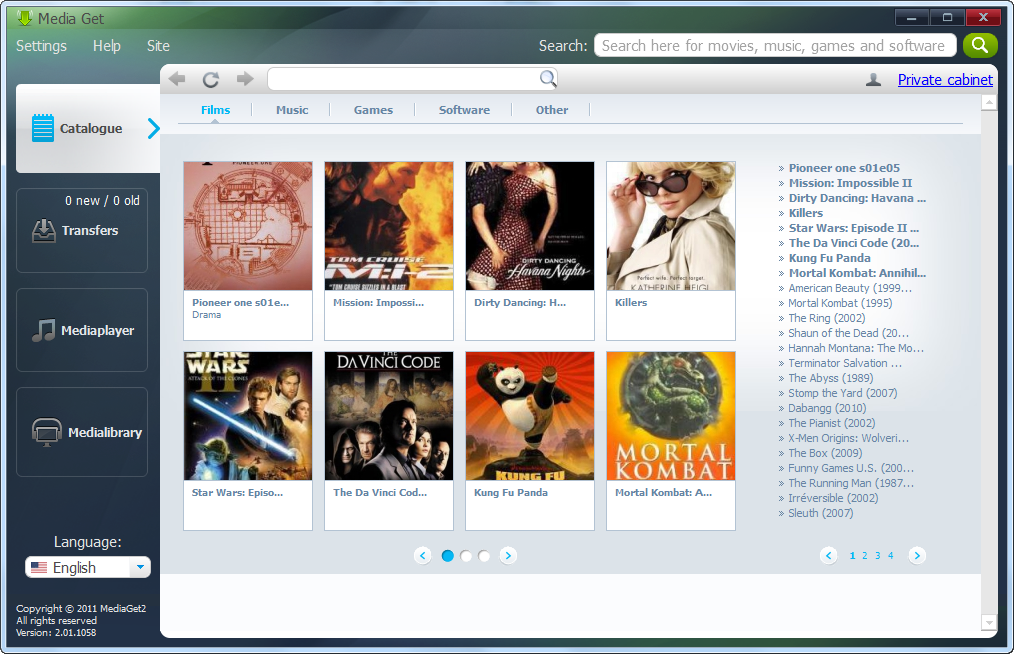This screenshot has width=1014, height=654.
Task: Open Star Wars Episode II poster
Action: [248, 416]
